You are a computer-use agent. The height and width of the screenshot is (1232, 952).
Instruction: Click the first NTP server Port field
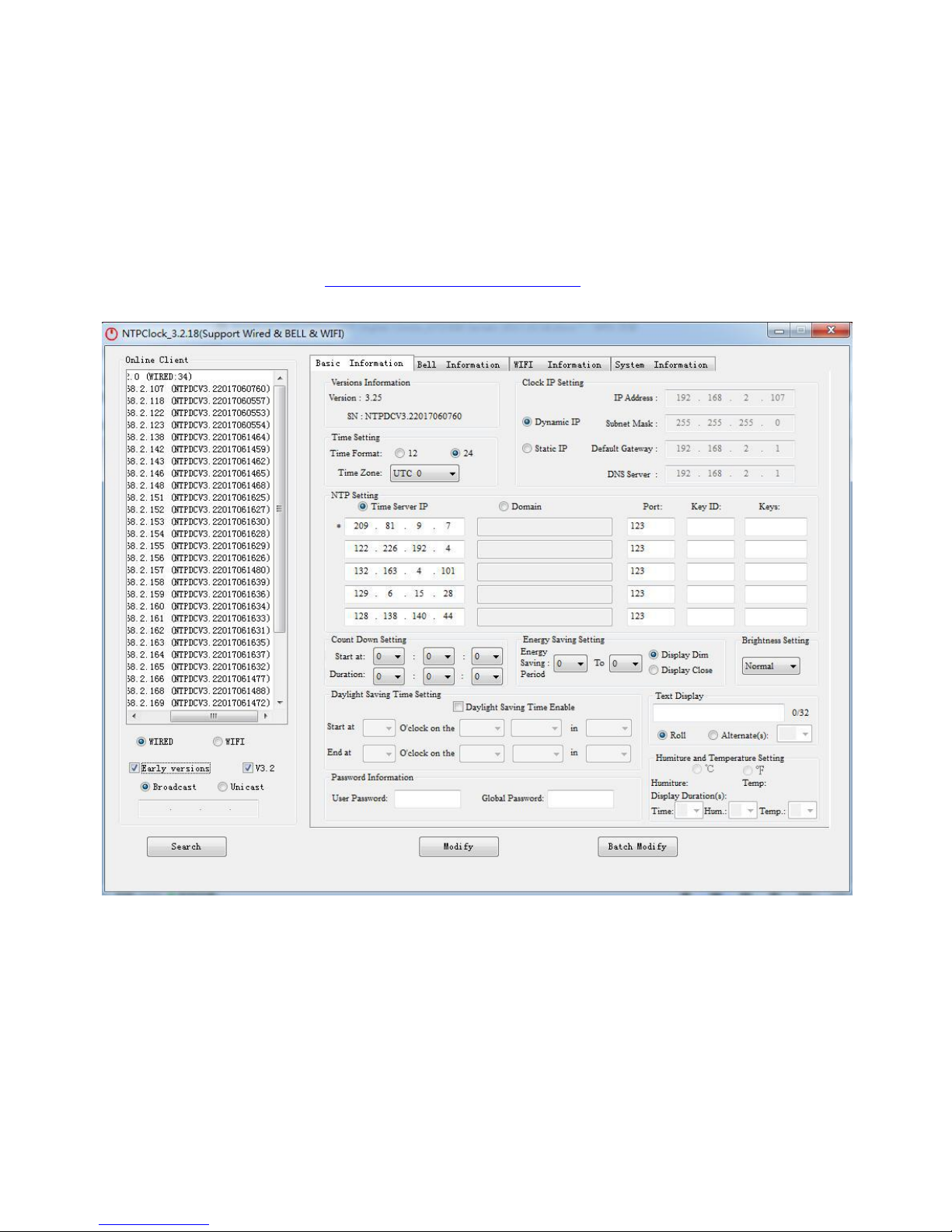(x=650, y=526)
